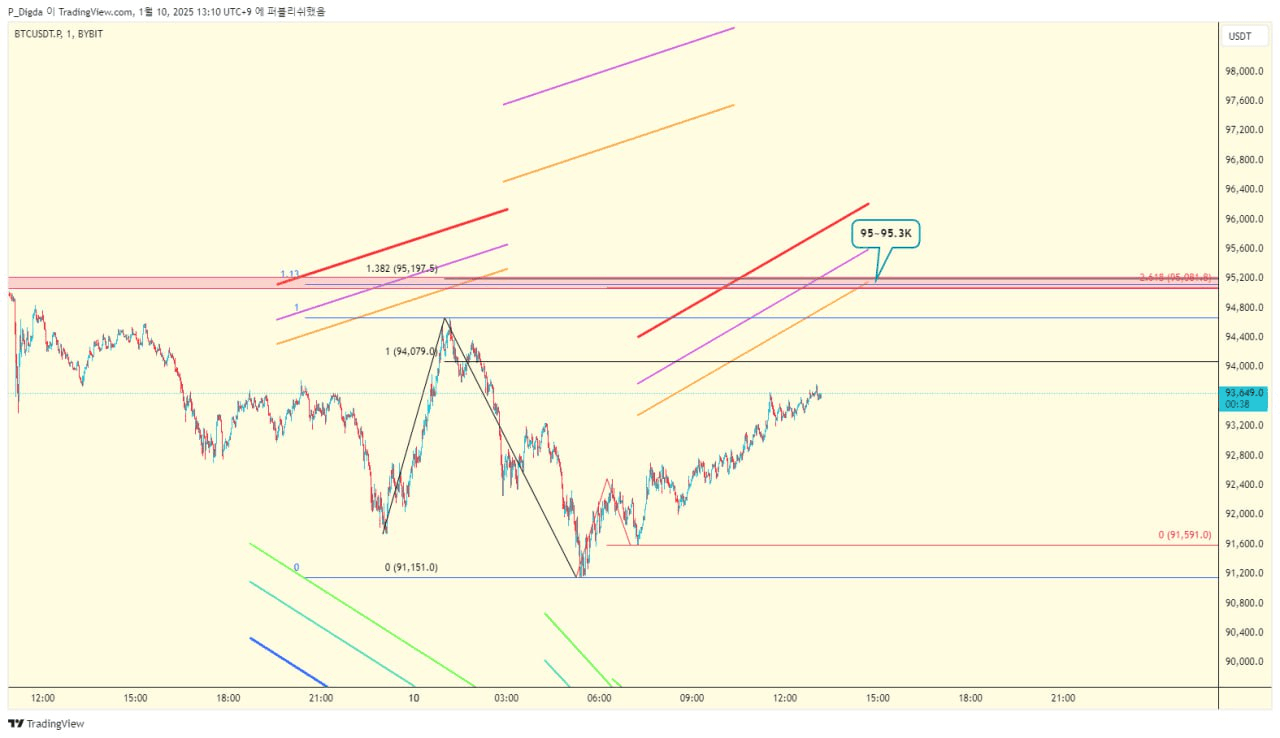Open the USDT currency selector
This screenshot has width=1280, height=738.
[x=1240, y=36]
